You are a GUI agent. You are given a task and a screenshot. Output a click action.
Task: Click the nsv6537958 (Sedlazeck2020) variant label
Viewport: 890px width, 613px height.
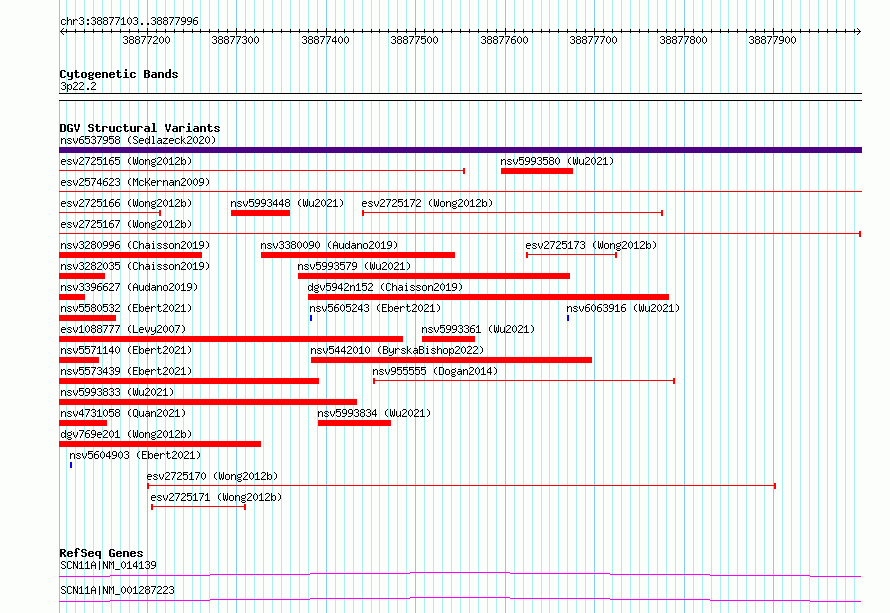click(138, 140)
